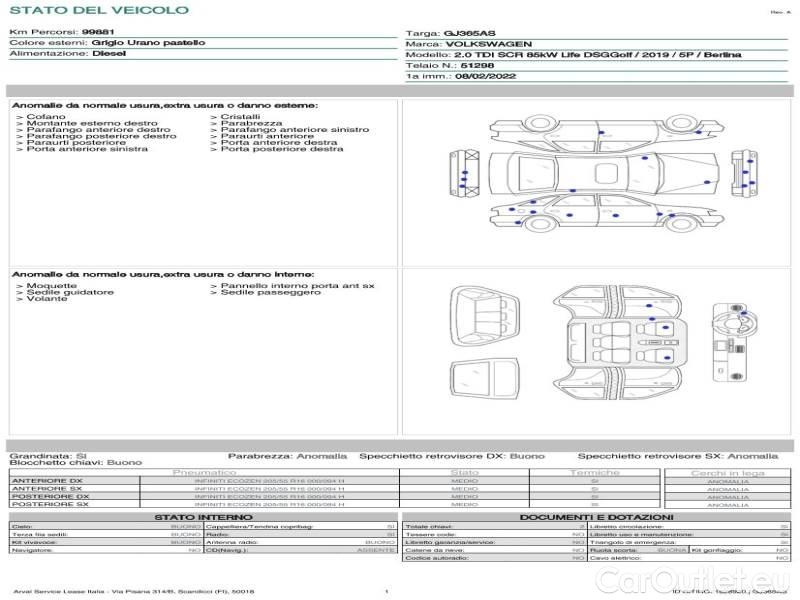This screenshot has width=800, height=600.
Task: Select the ANTERIORE DX tyre row label
Action: click(x=47, y=481)
